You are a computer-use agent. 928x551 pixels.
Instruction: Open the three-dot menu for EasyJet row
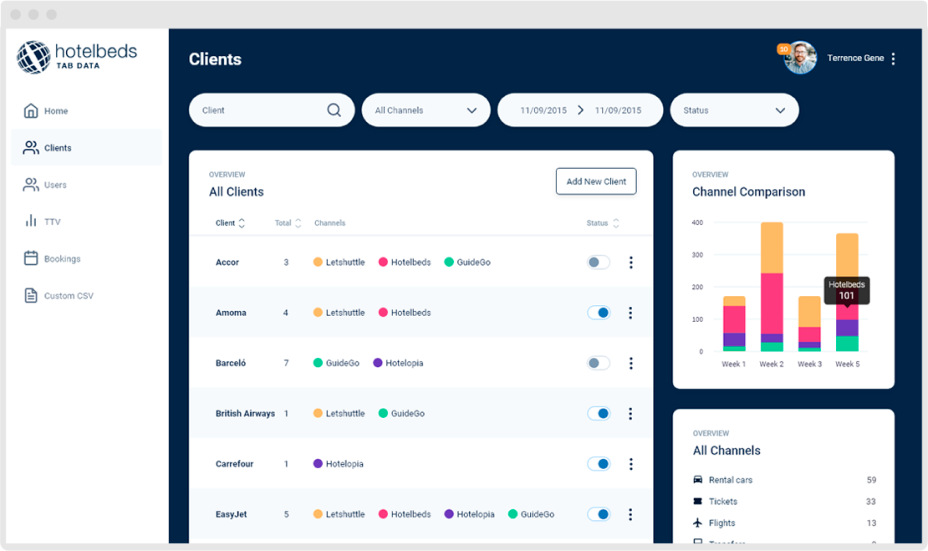[x=630, y=514]
